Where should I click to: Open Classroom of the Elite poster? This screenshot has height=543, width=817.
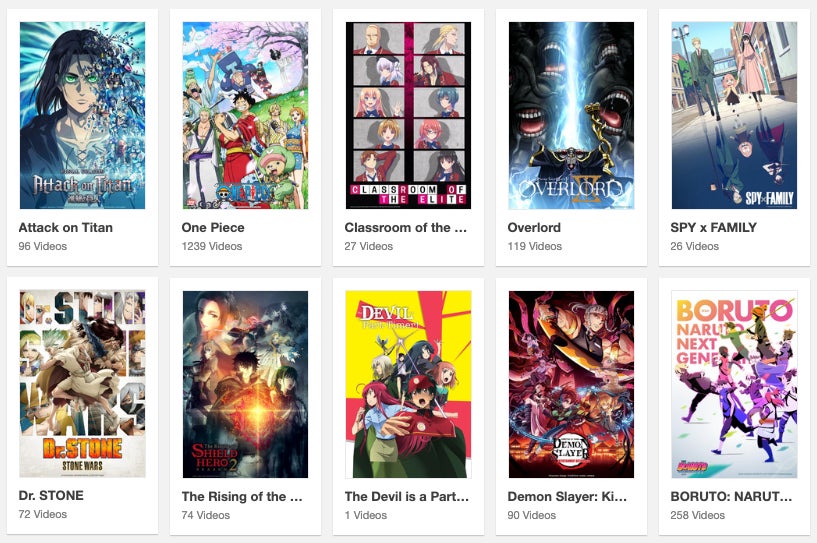(408, 115)
